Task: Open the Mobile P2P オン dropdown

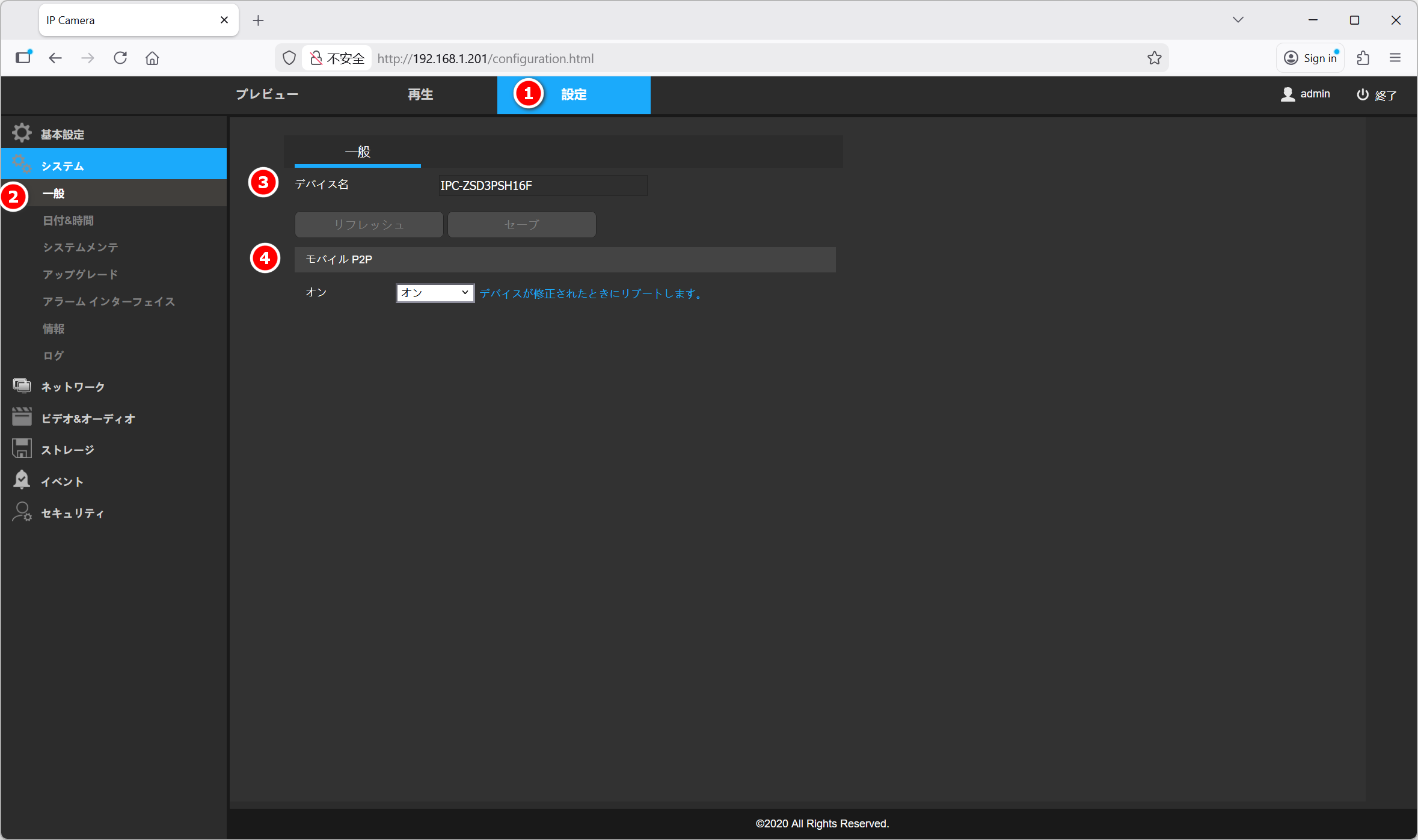Action: coord(435,293)
